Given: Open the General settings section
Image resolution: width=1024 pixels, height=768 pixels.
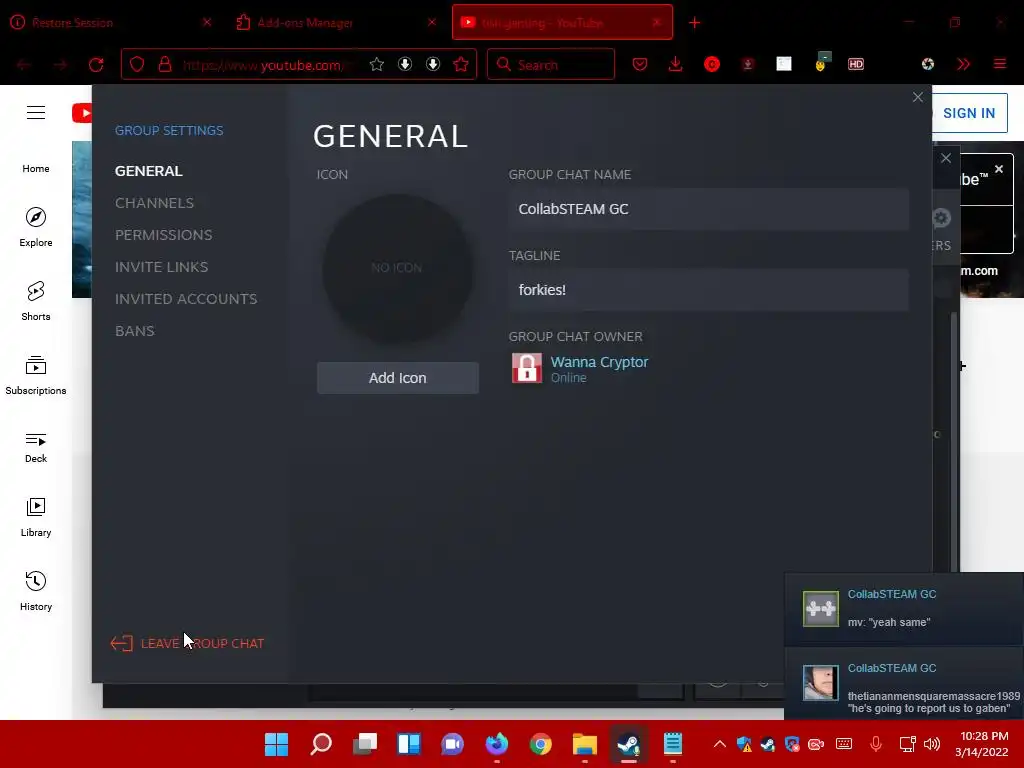Looking at the screenshot, I should pos(148,171).
